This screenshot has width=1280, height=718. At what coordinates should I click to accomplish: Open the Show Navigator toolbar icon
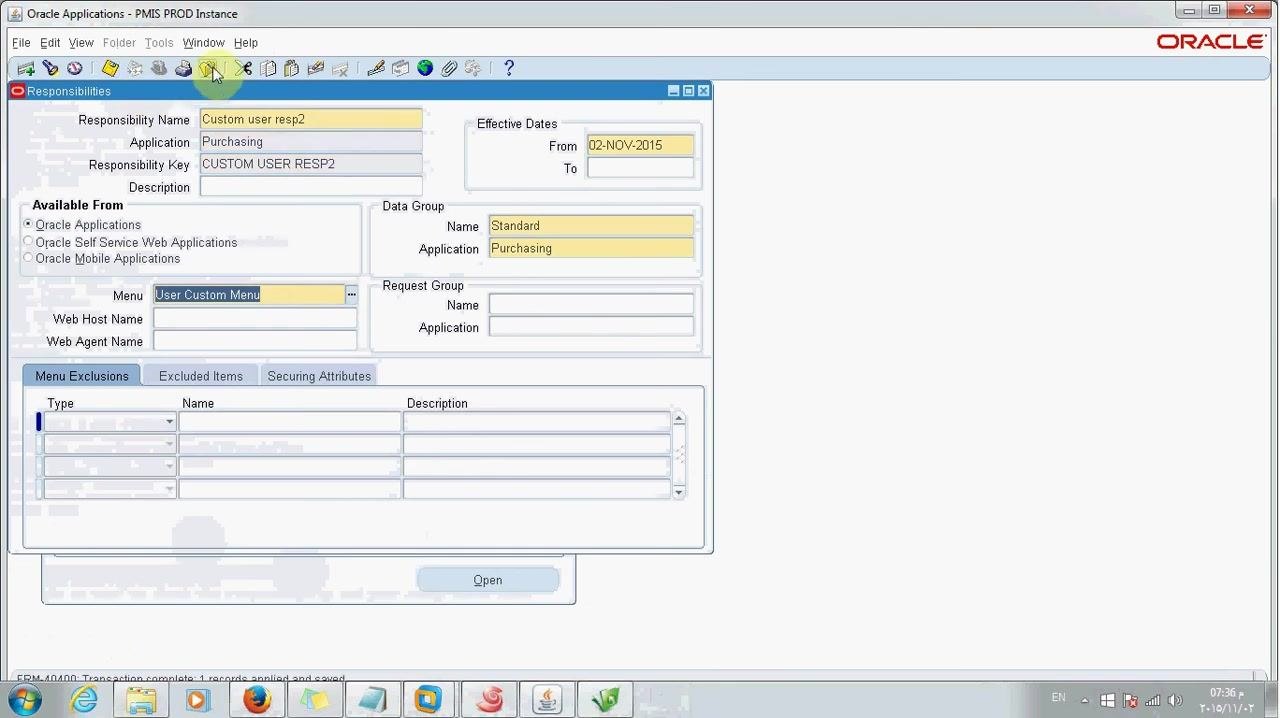[x=75, y=68]
